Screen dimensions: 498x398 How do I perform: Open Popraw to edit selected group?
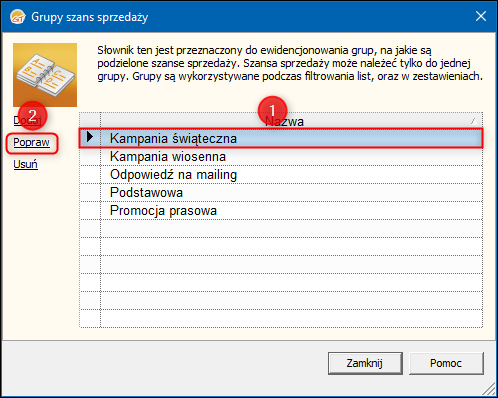[x=31, y=142]
